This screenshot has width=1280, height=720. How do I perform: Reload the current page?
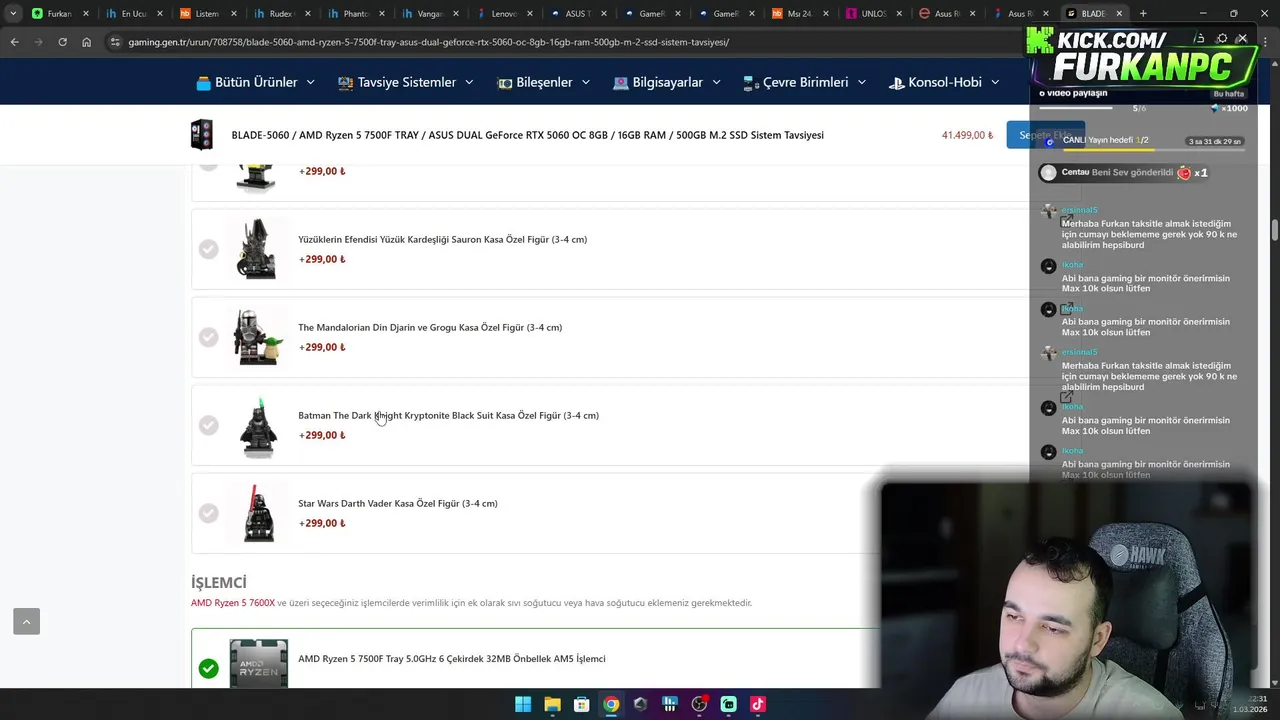pos(62,42)
